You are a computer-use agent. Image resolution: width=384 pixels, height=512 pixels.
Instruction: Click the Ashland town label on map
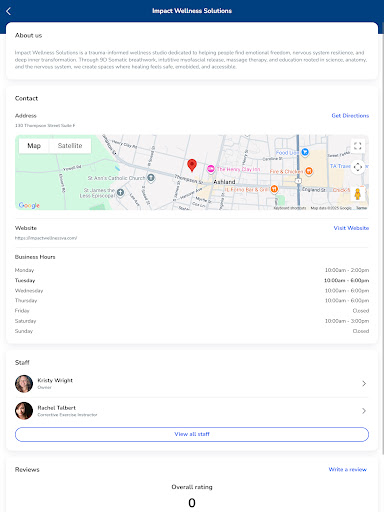[224, 182]
